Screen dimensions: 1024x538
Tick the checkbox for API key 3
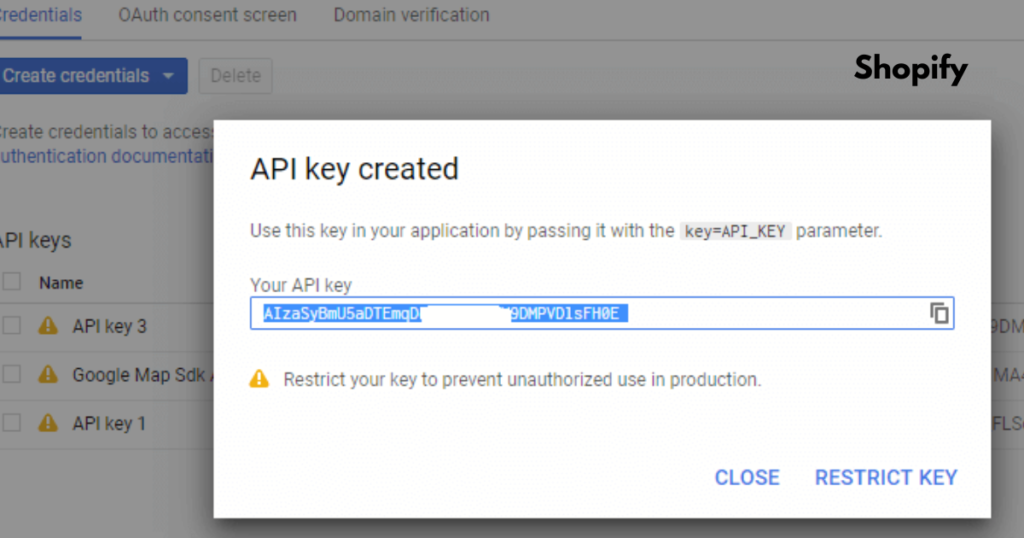coord(11,325)
